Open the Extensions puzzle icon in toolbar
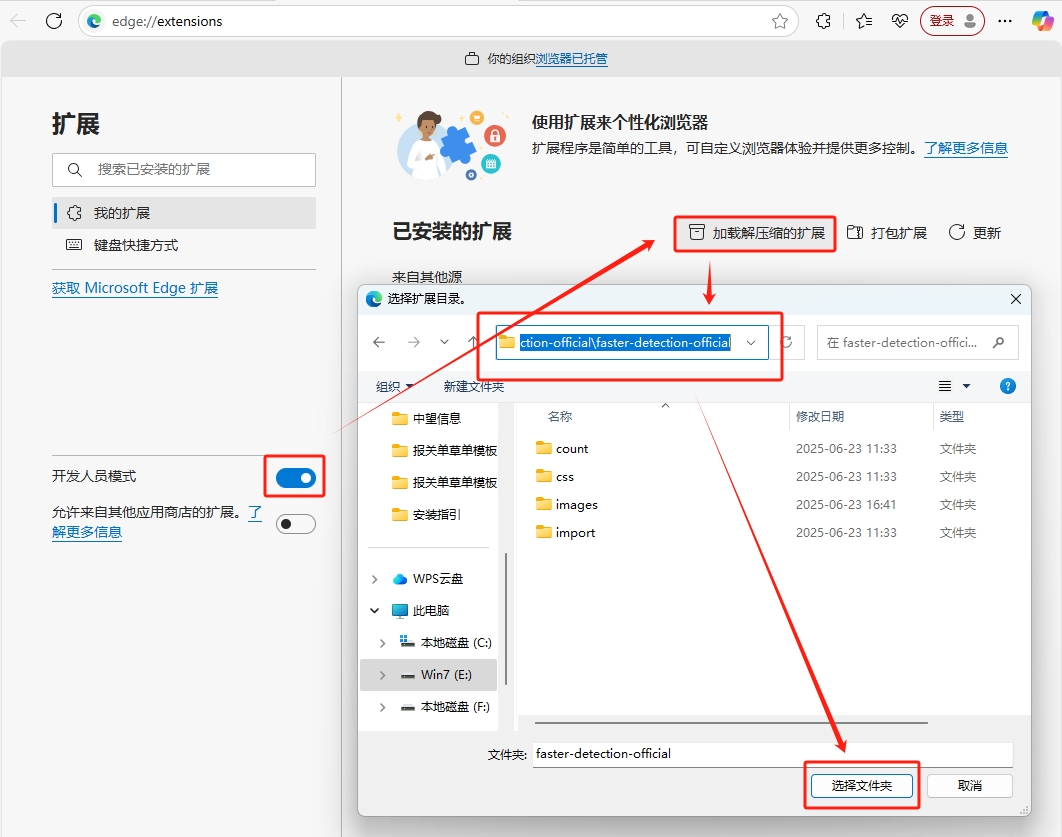 [824, 21]
